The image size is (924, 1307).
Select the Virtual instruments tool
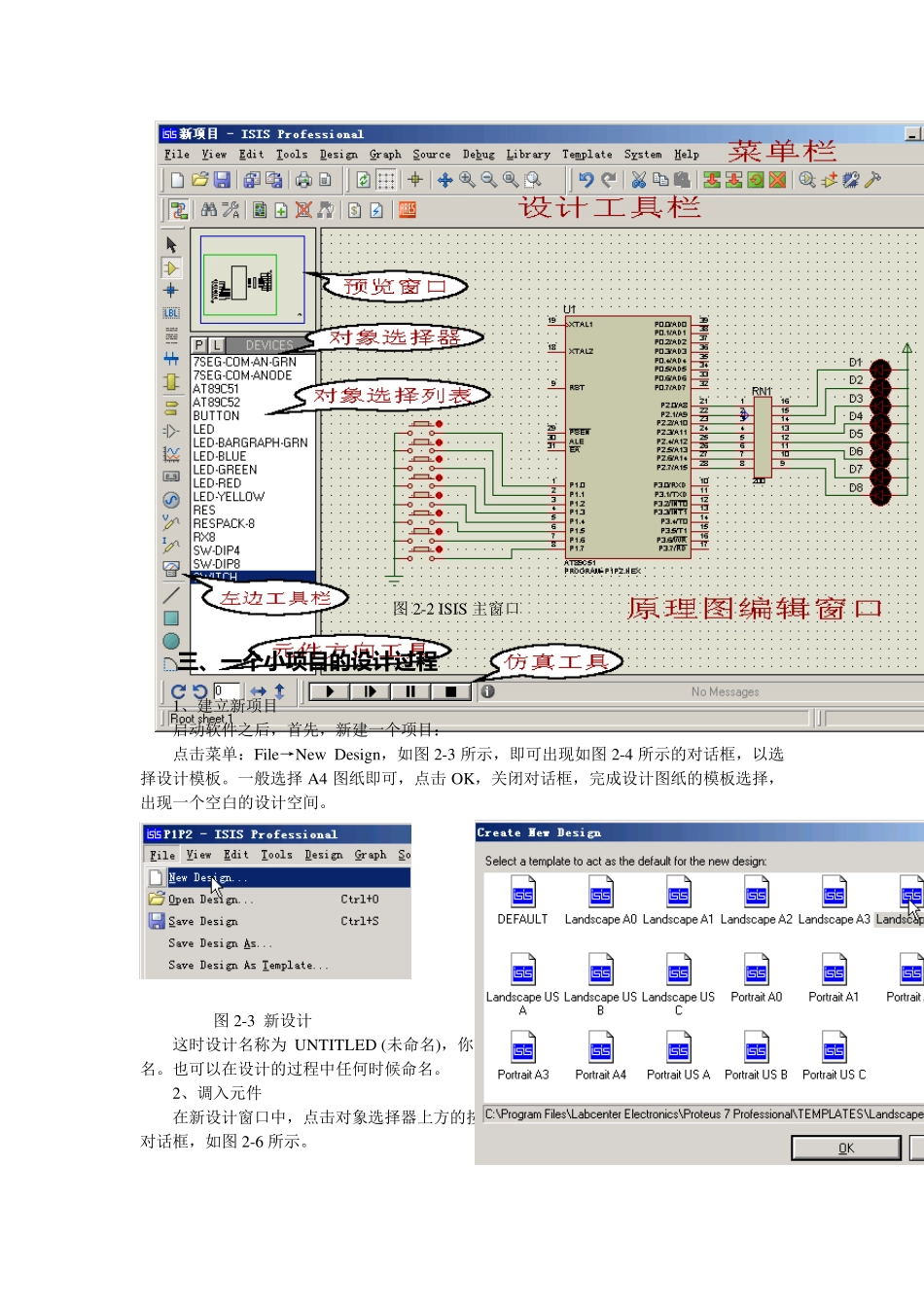pos(171,569)
